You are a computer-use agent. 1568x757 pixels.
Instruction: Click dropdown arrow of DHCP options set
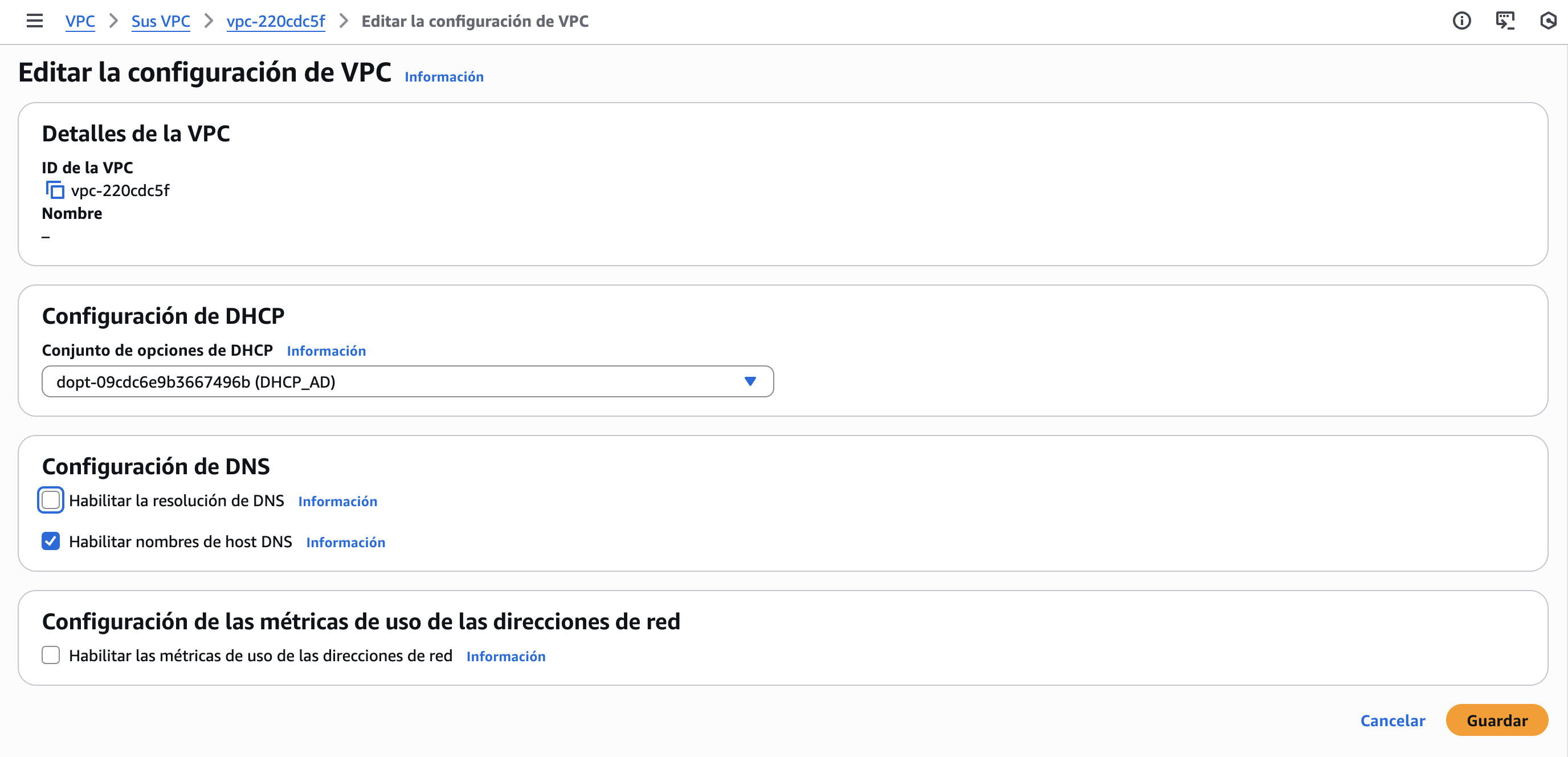pyautogui.click(x=750, y=381)
